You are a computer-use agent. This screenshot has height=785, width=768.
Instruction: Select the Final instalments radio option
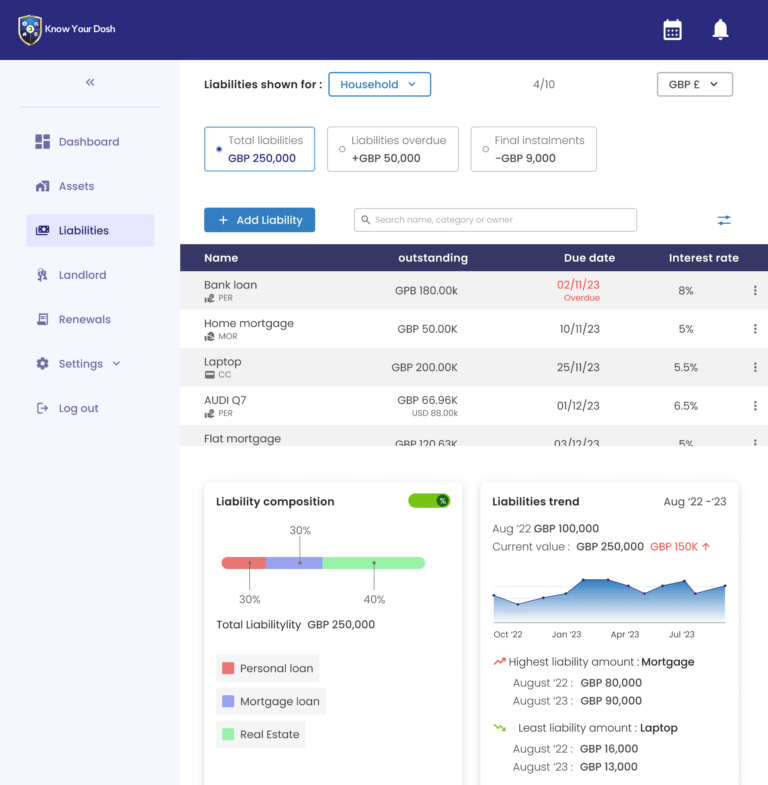(x=486, y=149)
